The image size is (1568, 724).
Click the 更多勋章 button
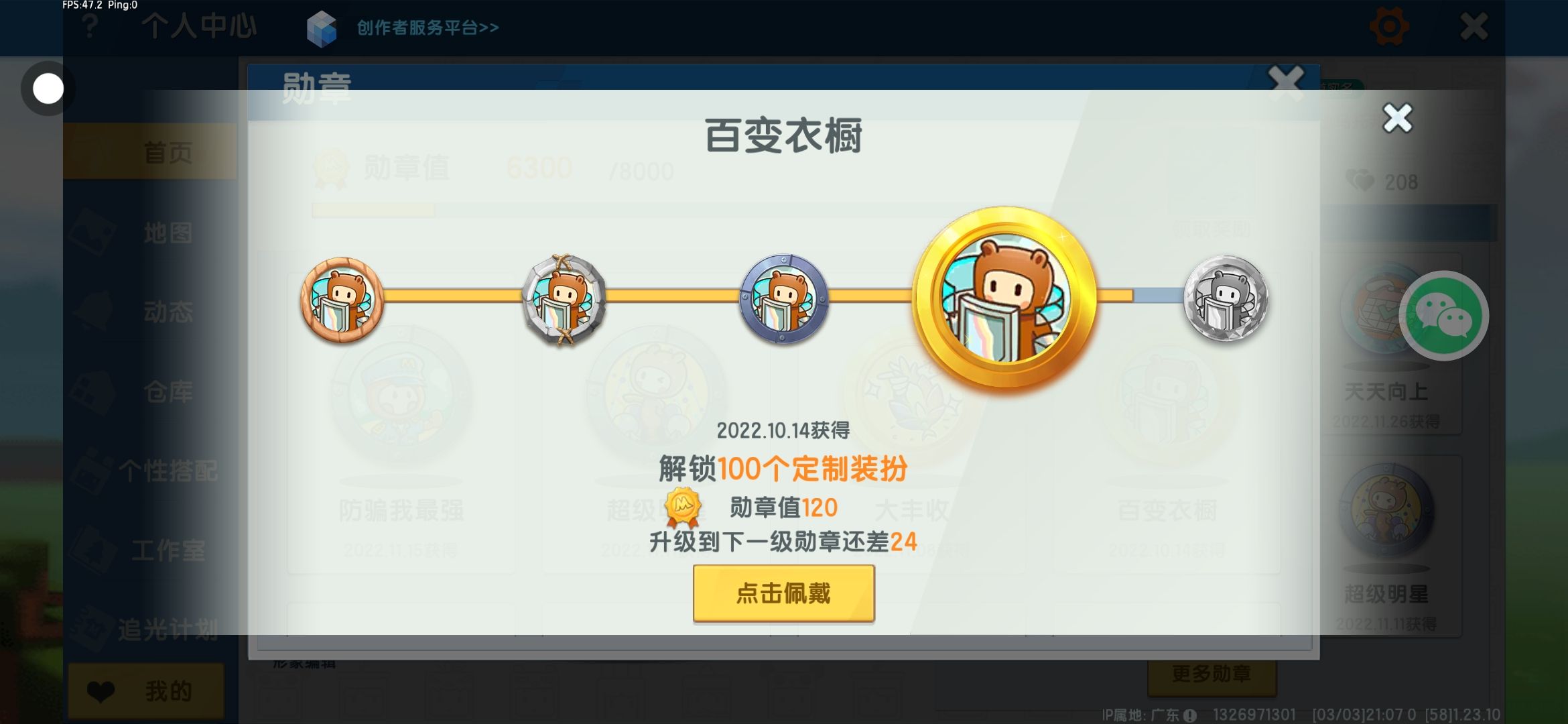pyautogui.click(x=1212, y=674)
